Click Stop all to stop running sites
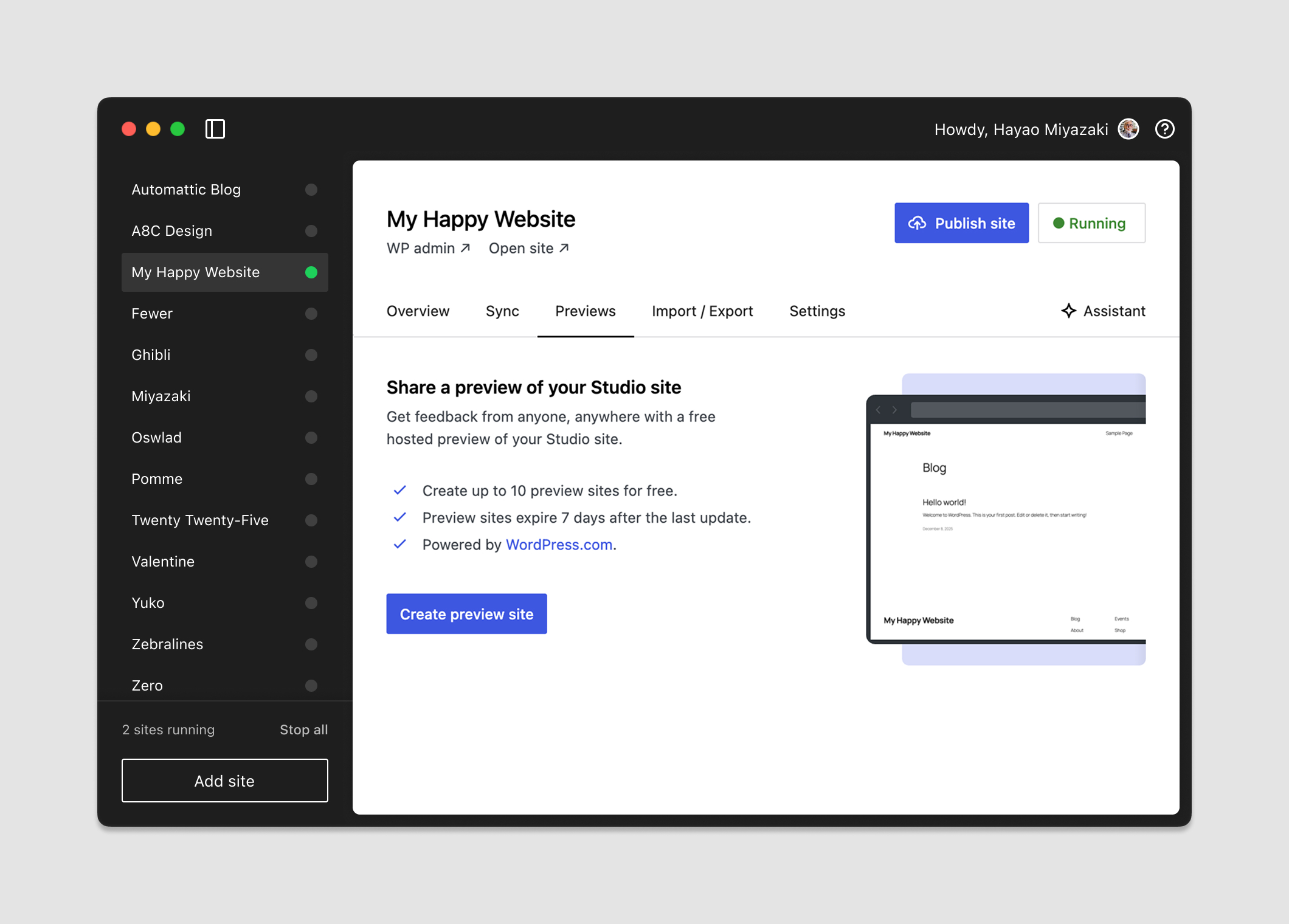Screen dimensions: 1289x924 [x=303, y=729]
